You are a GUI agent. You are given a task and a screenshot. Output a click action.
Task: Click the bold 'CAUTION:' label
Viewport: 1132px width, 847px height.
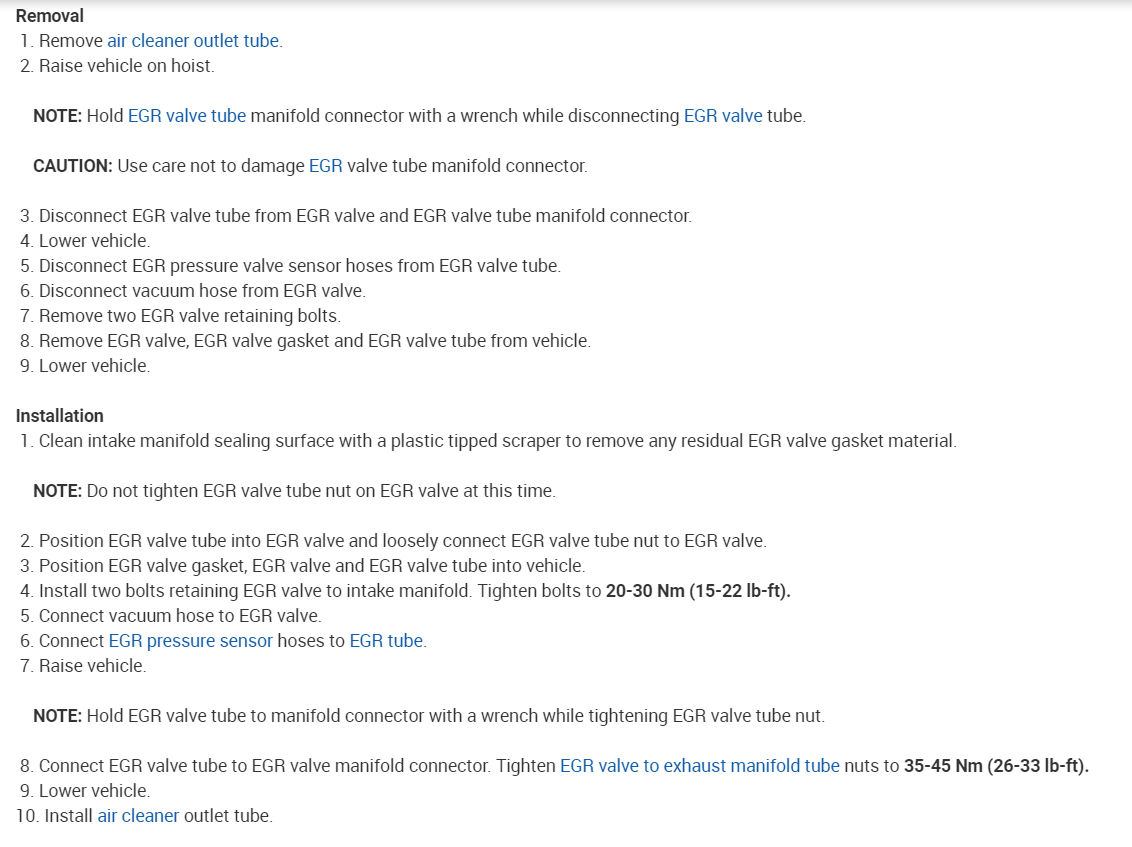point(73,166)
